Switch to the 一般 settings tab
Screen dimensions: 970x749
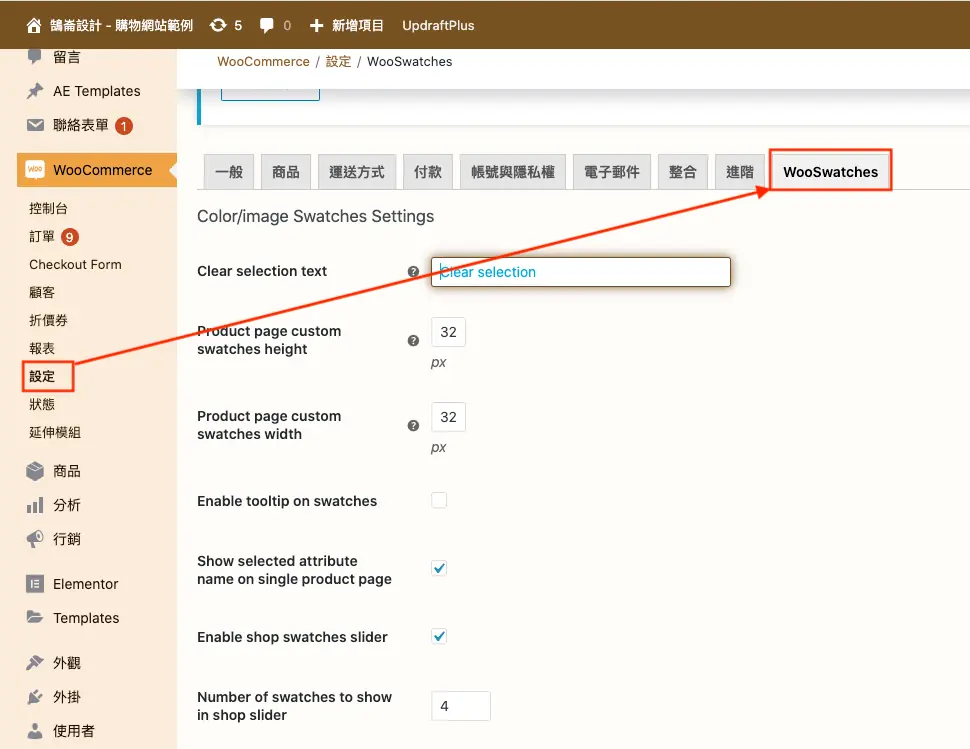click(229, 172)
